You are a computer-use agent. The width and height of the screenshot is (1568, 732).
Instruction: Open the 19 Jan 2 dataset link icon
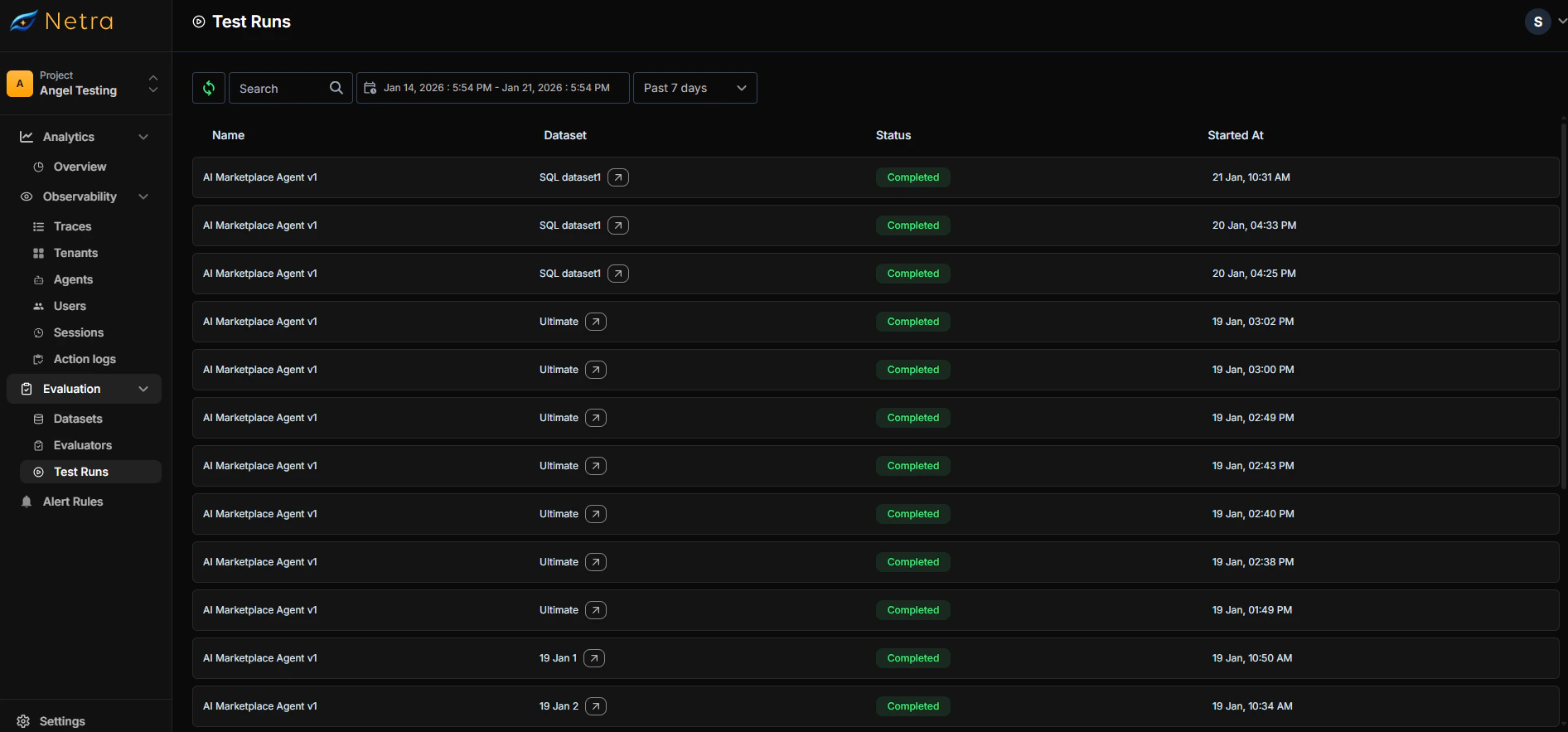596,706
